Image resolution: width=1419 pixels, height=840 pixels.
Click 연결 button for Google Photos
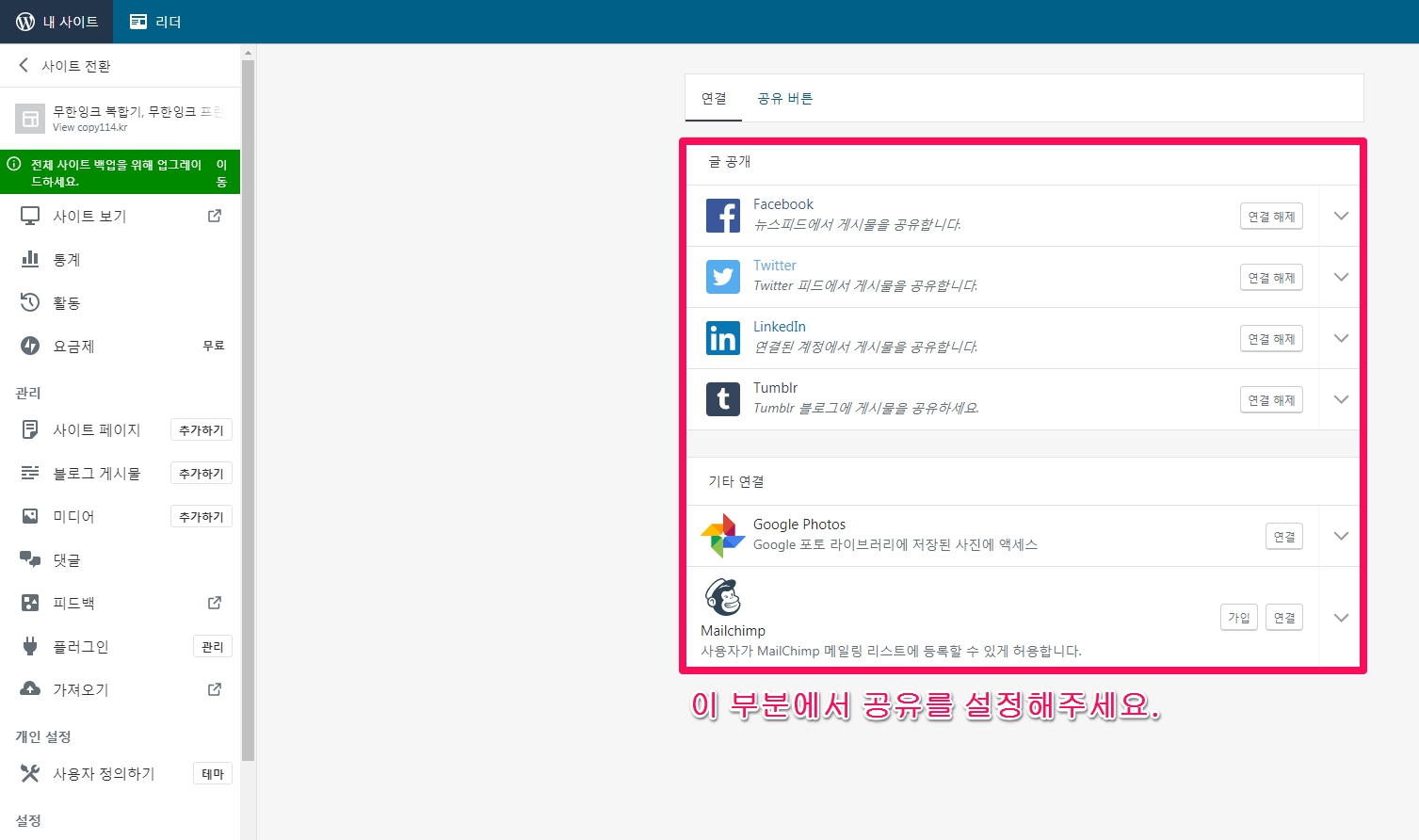tap(1283, 537)
